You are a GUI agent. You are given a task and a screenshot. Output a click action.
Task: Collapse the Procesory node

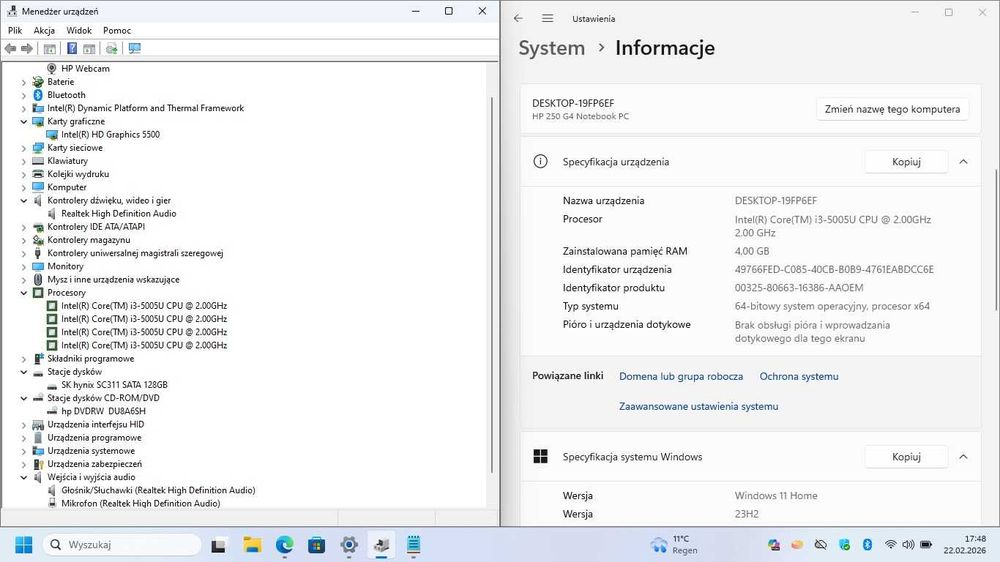coord(24,293)
